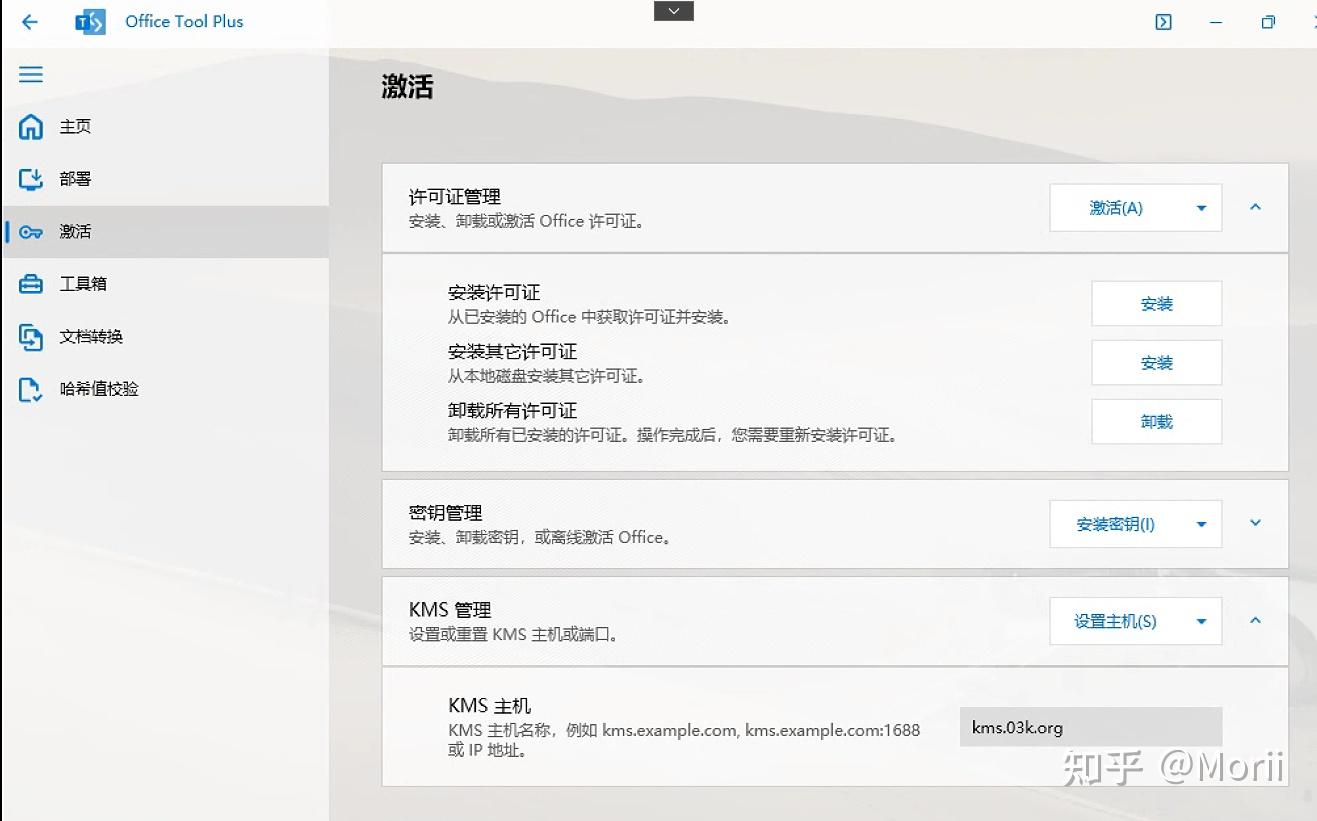
Task: Click the 安装许可证 install button
Action: [x=1156, y=303]
